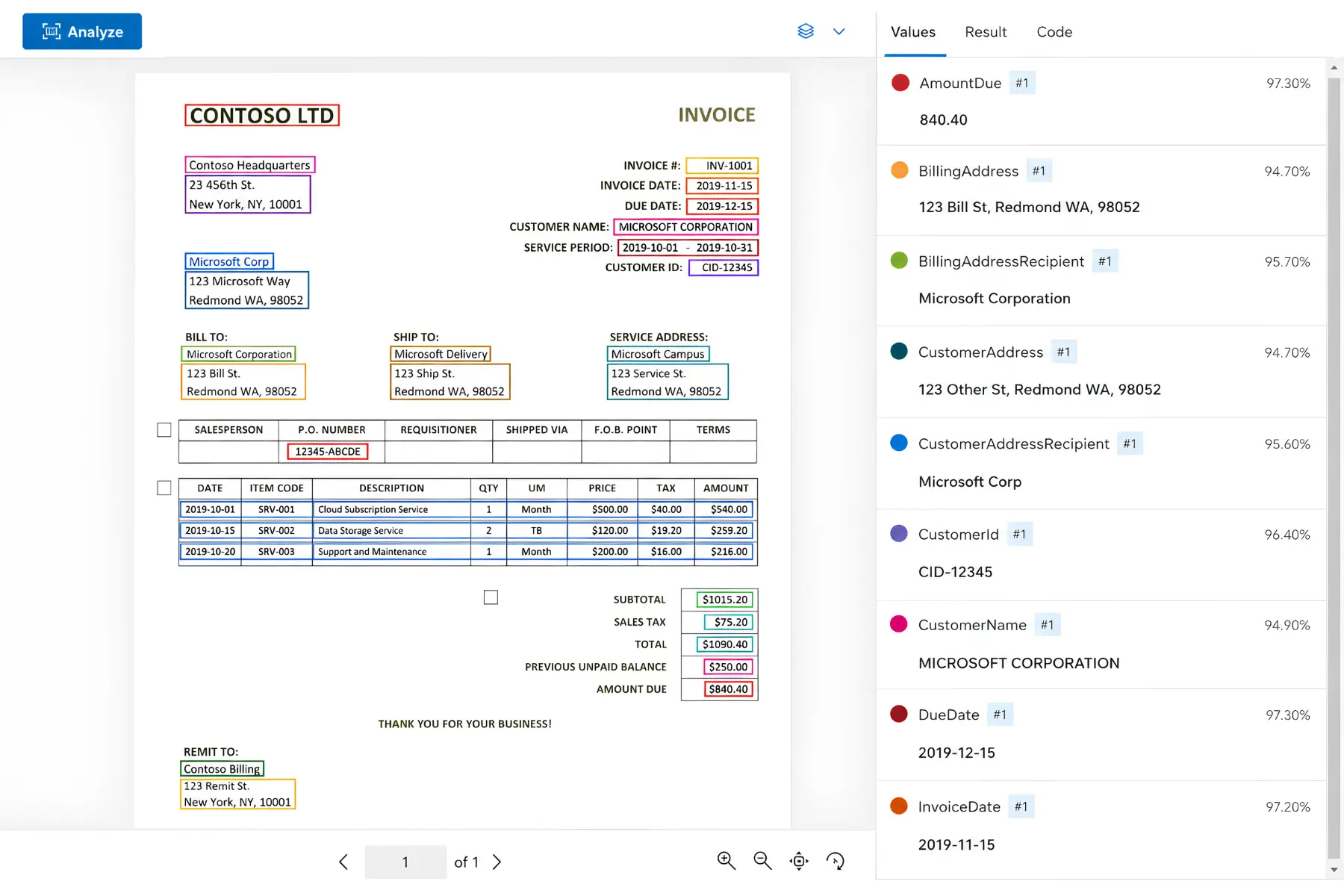Tick the checkbox beside the line items table
This screenshot has width=1344, height=896.
164,488
